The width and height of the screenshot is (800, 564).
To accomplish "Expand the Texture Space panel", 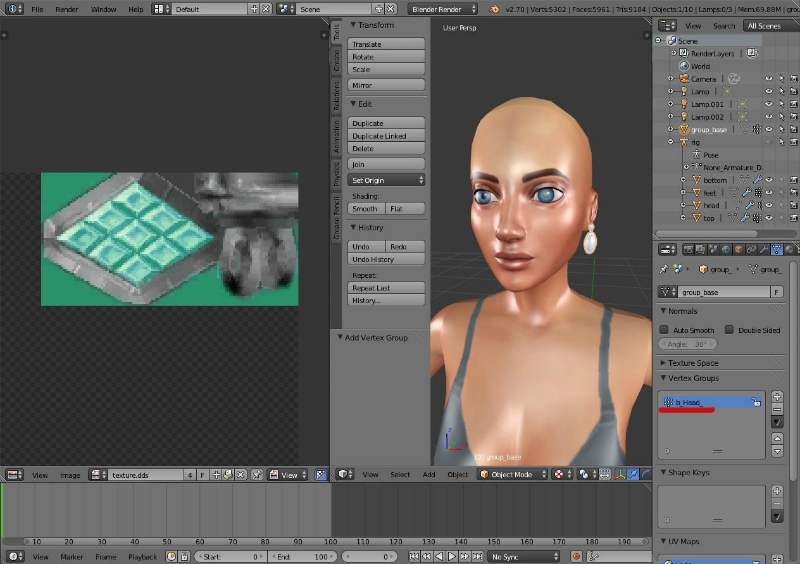I will click(693, 363).
